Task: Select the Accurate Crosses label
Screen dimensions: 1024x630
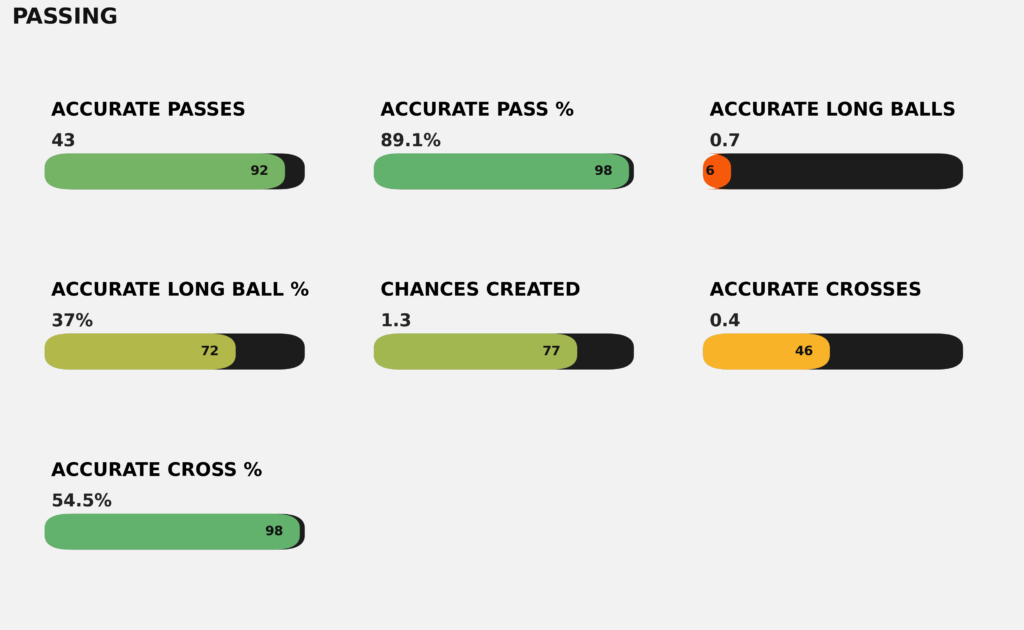Action: click(815, 290)
